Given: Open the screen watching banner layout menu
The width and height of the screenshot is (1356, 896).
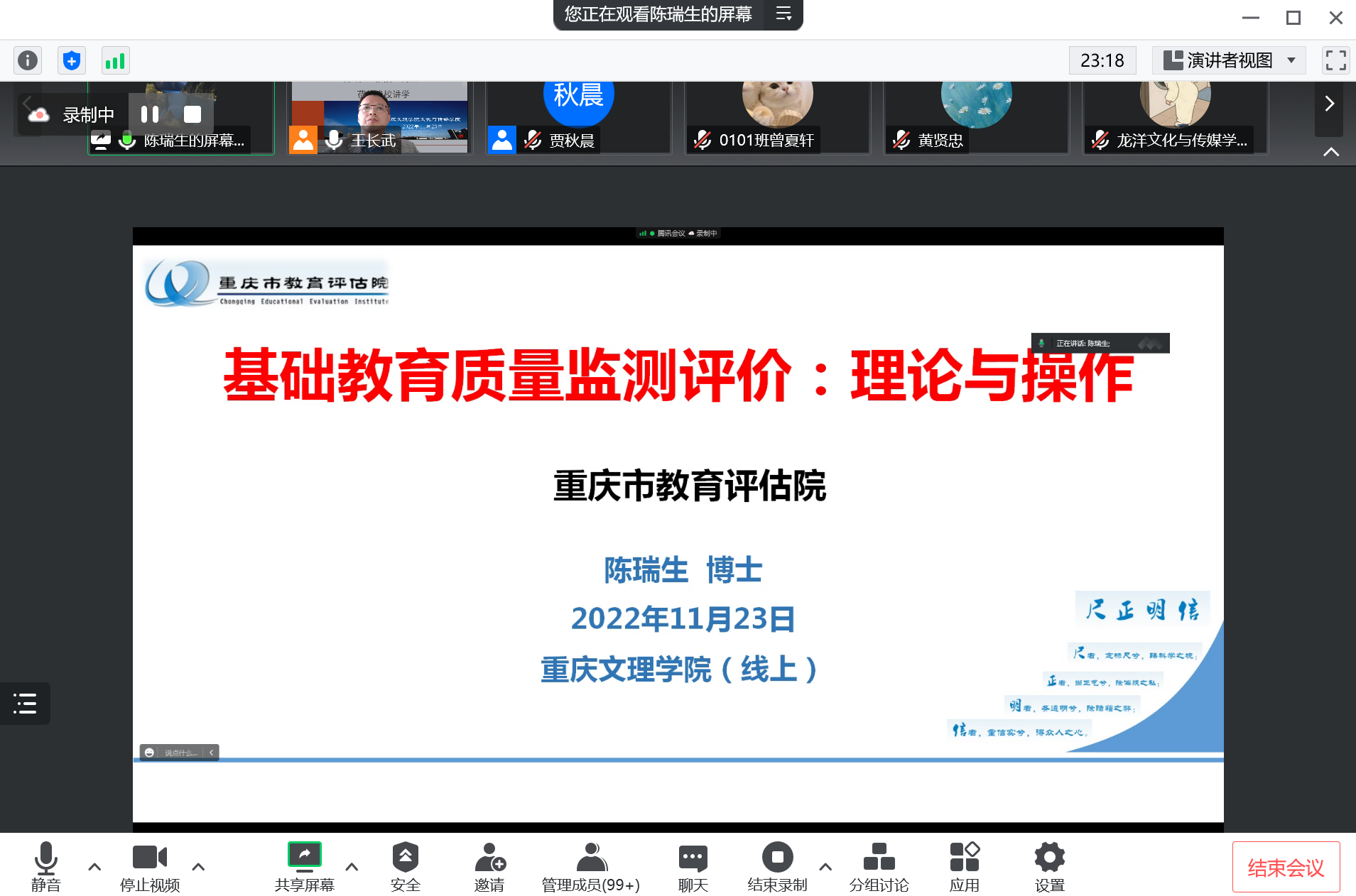Looking at the screenshot, I should [785, 15].
